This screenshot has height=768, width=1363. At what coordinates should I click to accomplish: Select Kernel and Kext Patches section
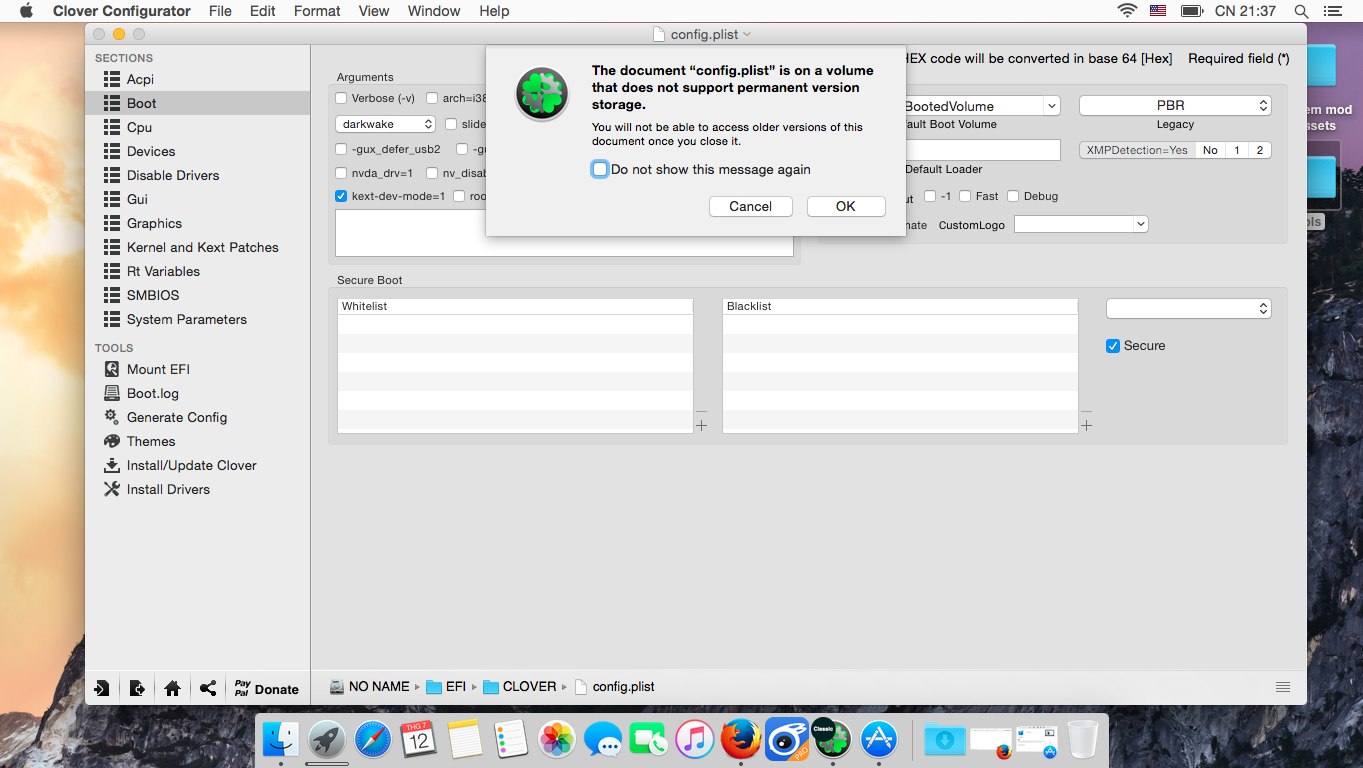pos(202,247)
